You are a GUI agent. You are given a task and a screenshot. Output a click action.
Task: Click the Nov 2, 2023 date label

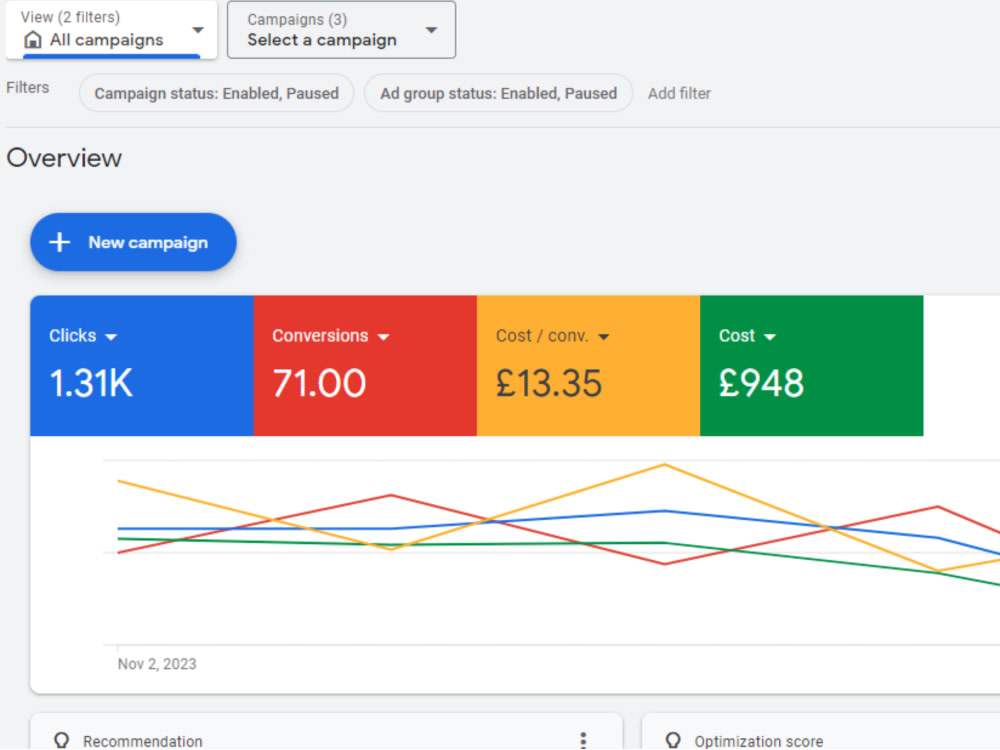tap(157, 664)
